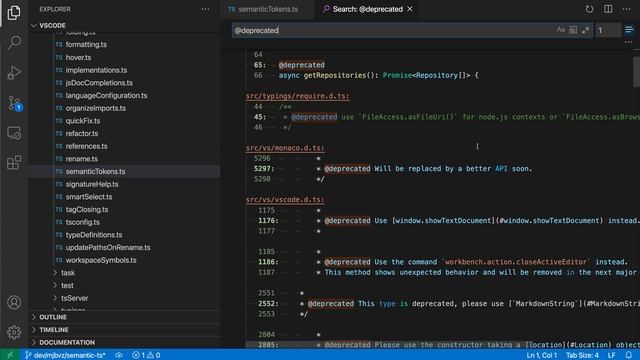Click Ln 1, Col 1 cursor position
The image size is (640, 360).
click(542, 355)
